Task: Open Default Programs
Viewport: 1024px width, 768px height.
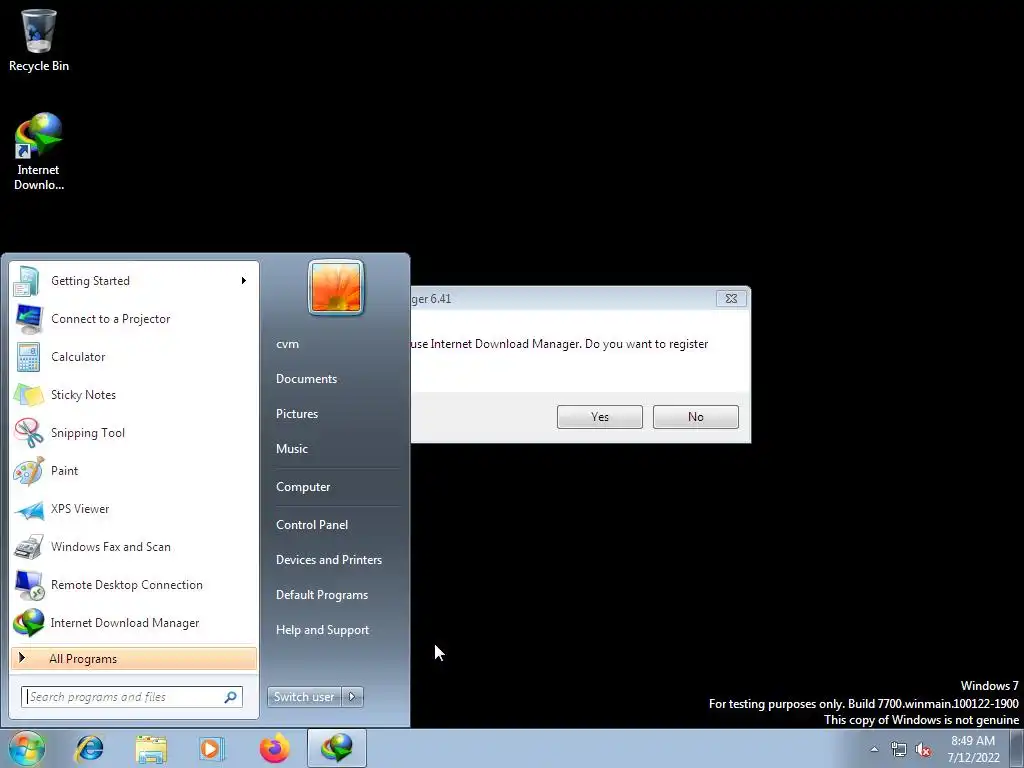Action: (x=321, y=595)
